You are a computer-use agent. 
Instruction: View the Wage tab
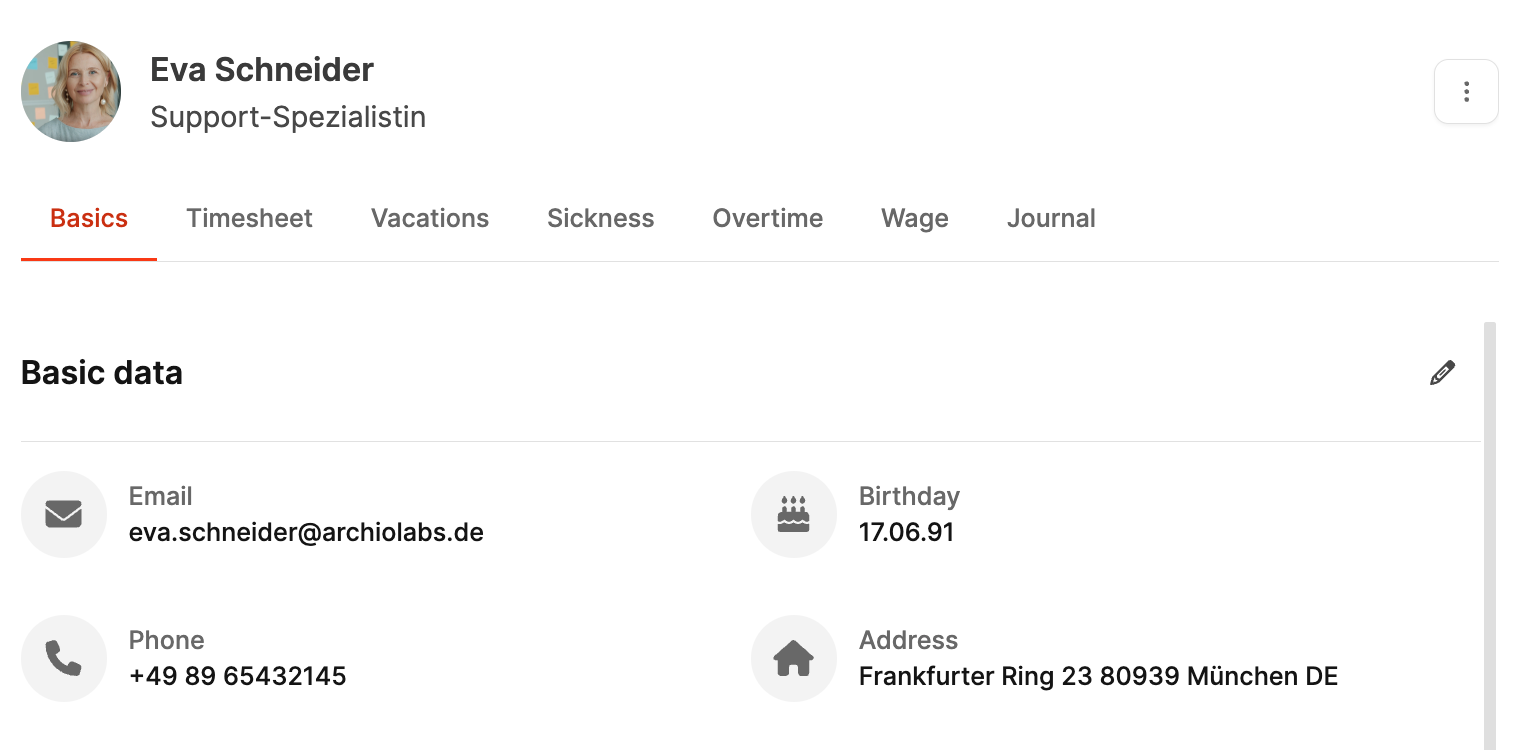click(x=915, y=218)
